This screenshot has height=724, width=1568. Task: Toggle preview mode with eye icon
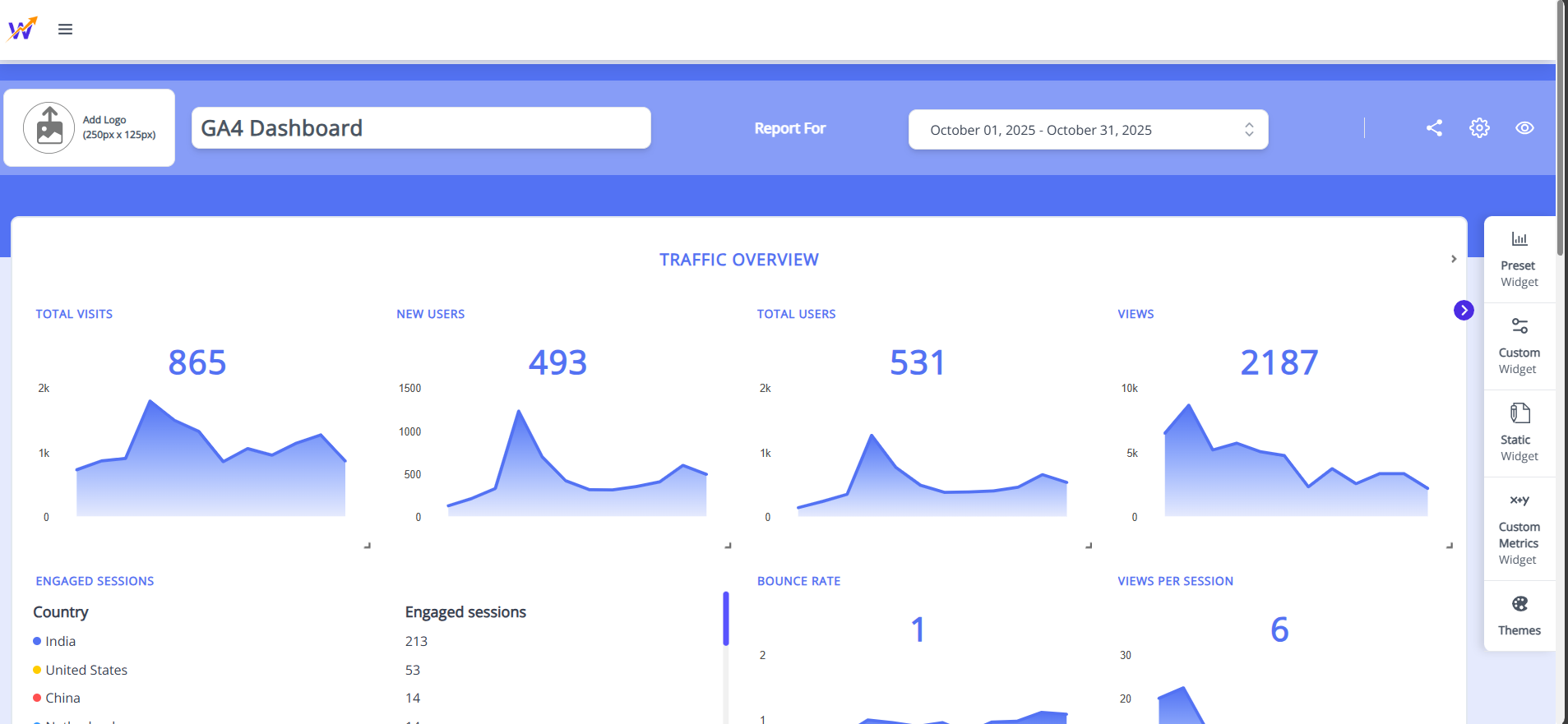coord(1524,128)
